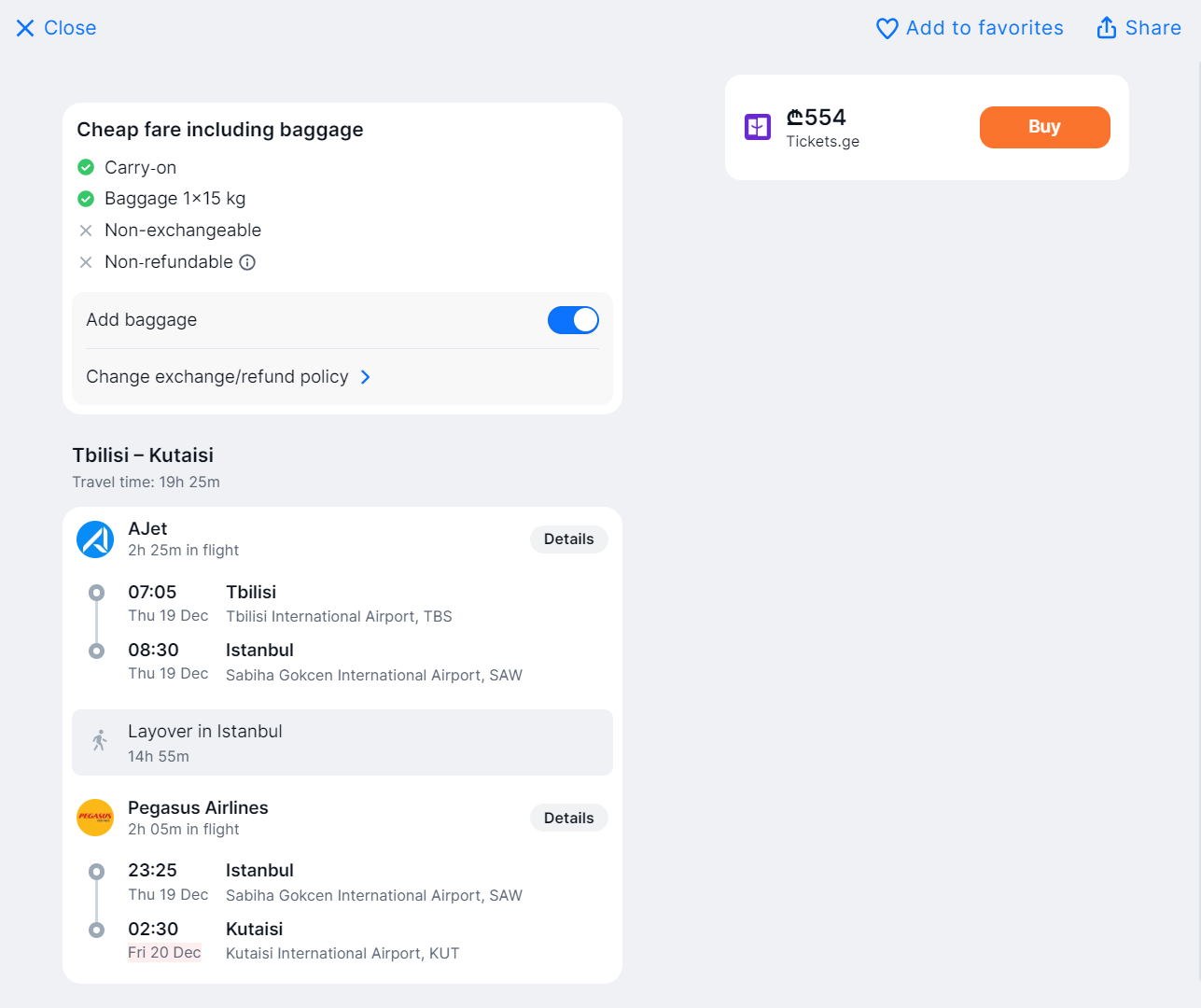Viewport: 1201px width, 1008px height.
Task: Click the Add to favorites label
Action: (985, 28)
